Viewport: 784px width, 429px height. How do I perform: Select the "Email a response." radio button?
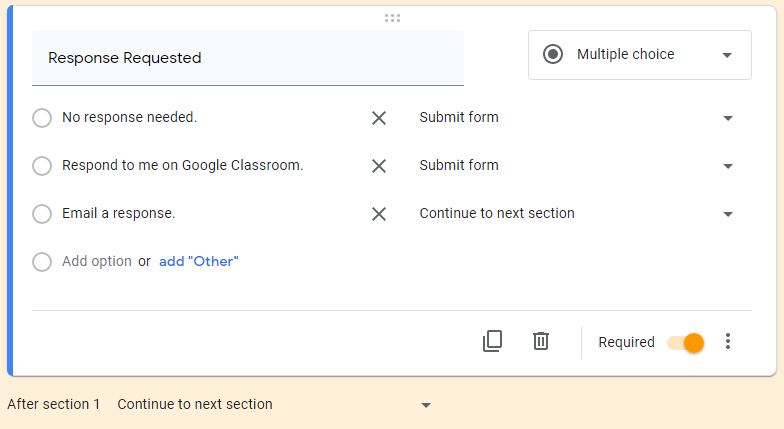click(x=42, y=214)
